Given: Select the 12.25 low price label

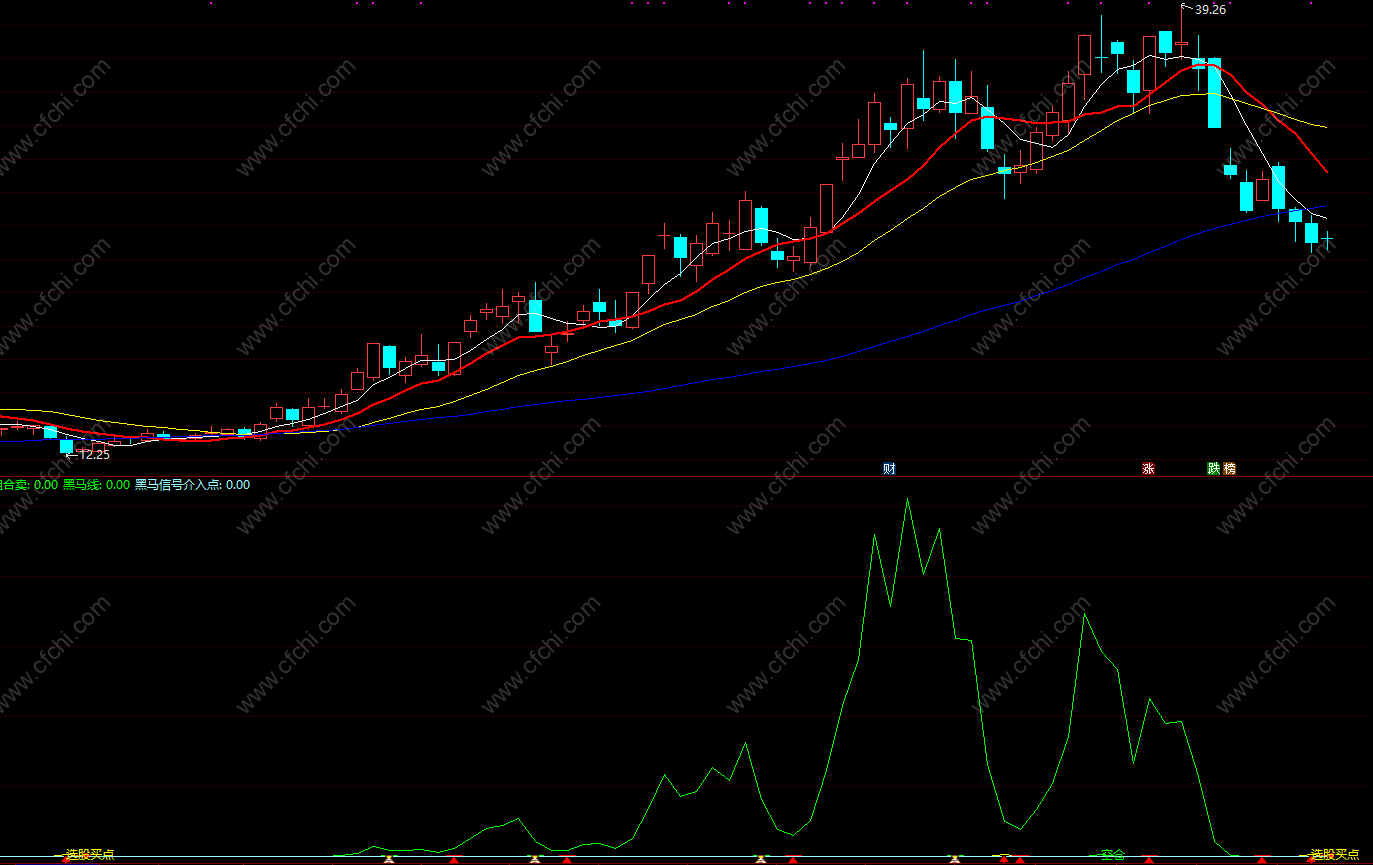Looking at the screenshot, I should click(94, 454).
